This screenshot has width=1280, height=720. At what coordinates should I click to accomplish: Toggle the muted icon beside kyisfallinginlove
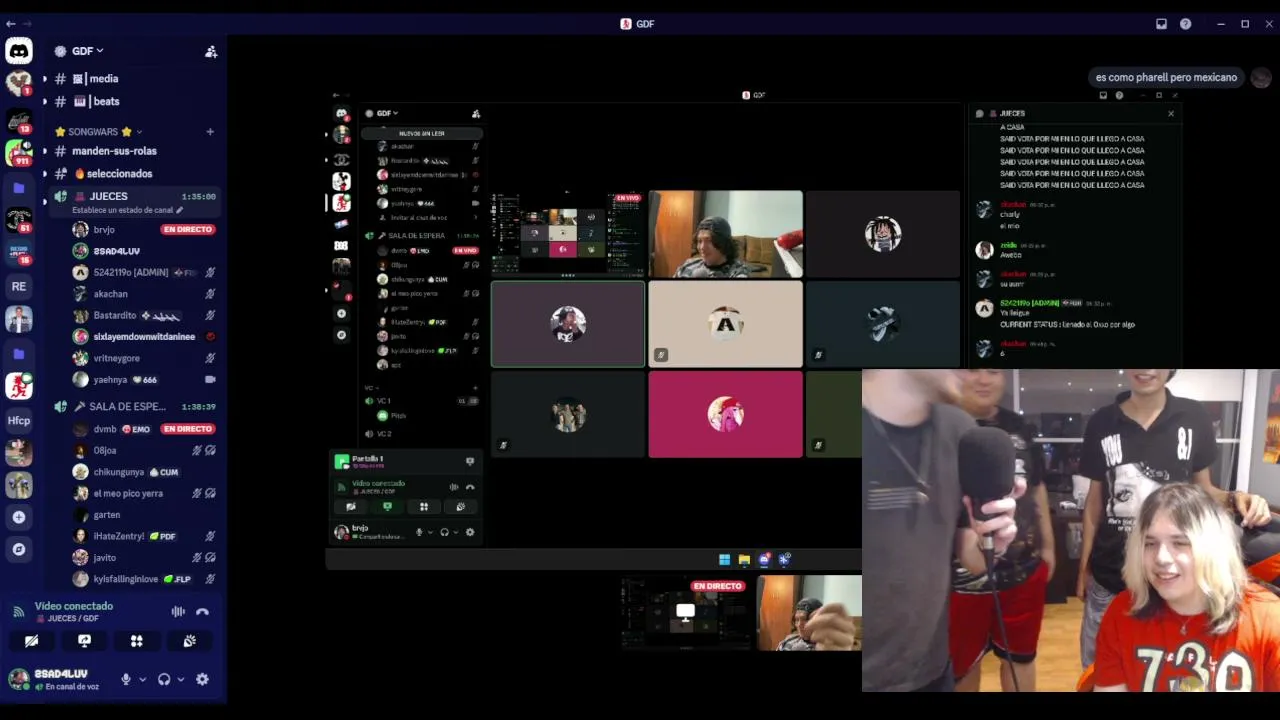(210, 579)
